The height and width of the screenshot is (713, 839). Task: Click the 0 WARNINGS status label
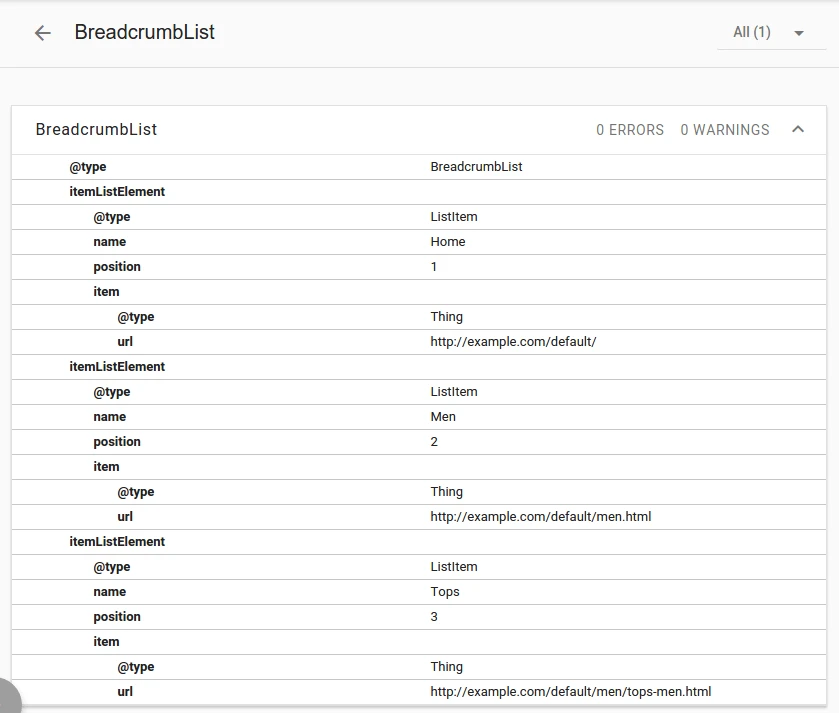[724, 130]
